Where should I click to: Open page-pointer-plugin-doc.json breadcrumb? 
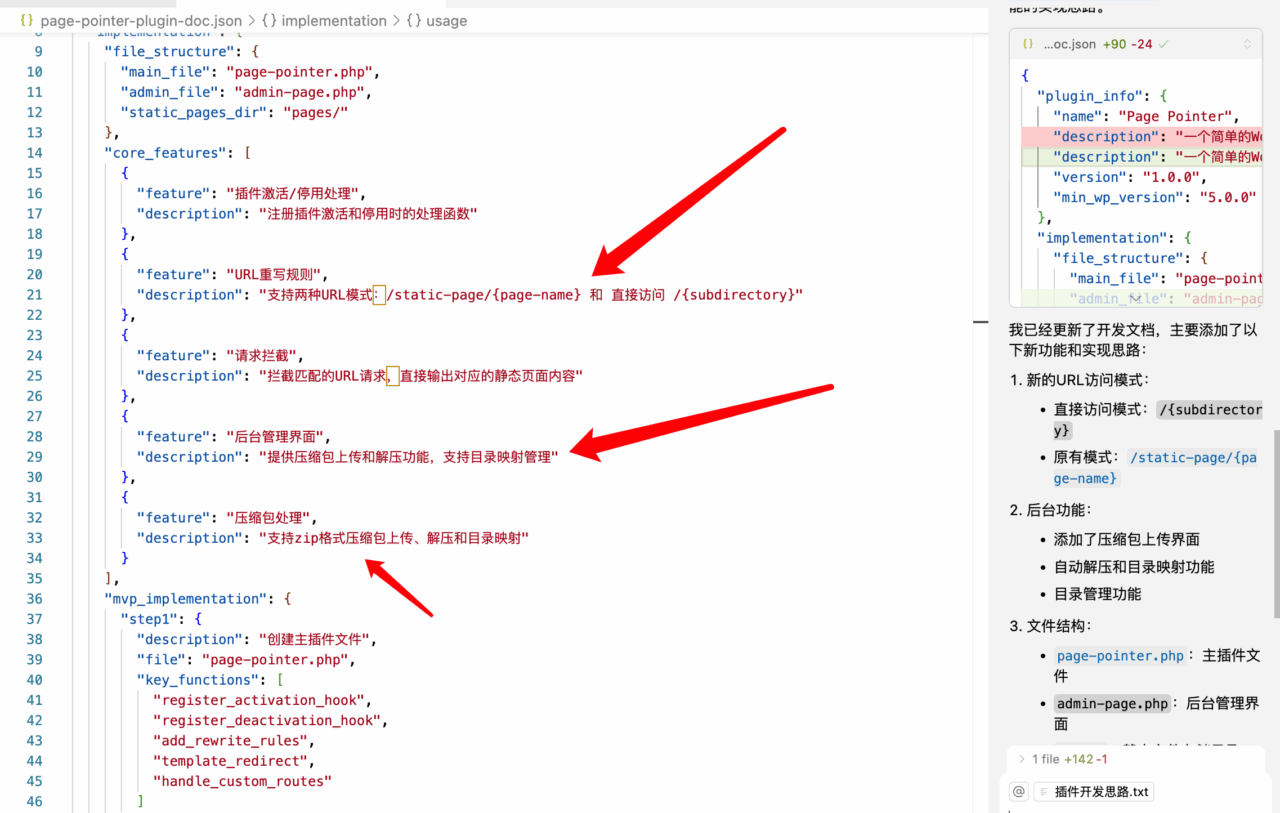click(141, 20)
